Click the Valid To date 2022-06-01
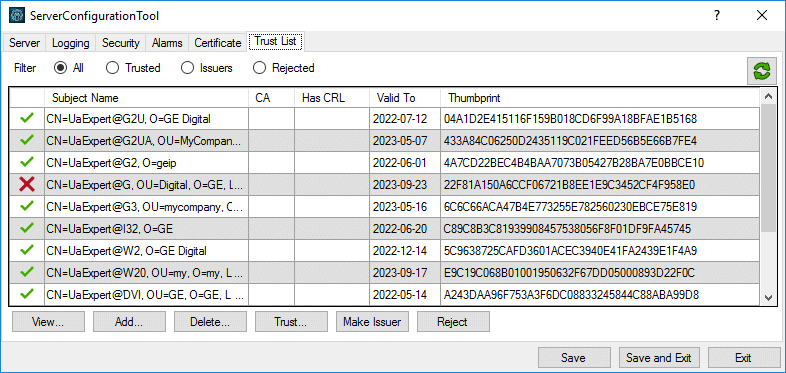This screenshot has height=373, width=786. pos(400,163)
